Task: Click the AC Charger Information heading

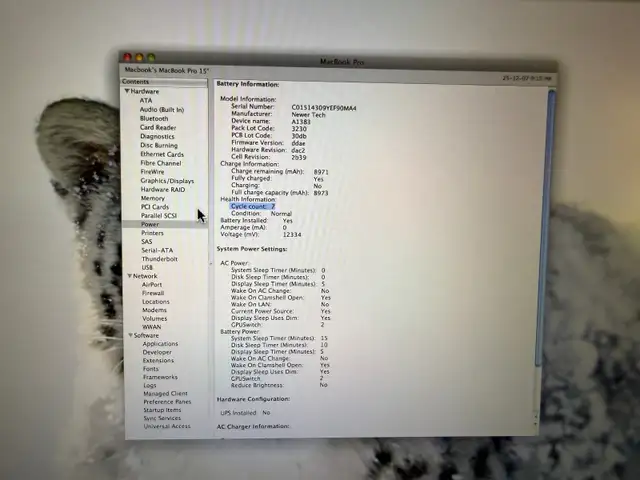Action: (x=253, y=427)
